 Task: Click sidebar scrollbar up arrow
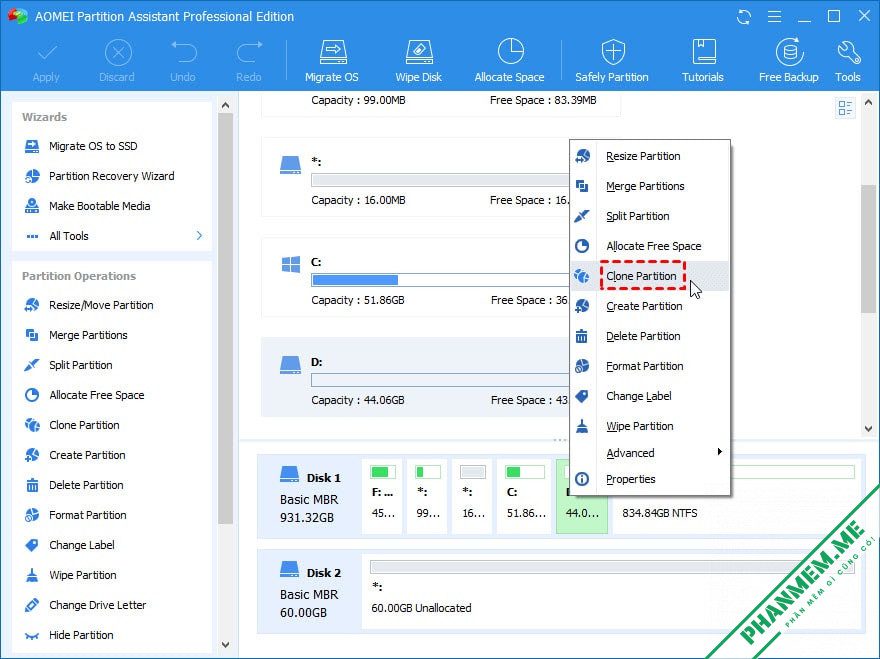click(x=226, y=105)
